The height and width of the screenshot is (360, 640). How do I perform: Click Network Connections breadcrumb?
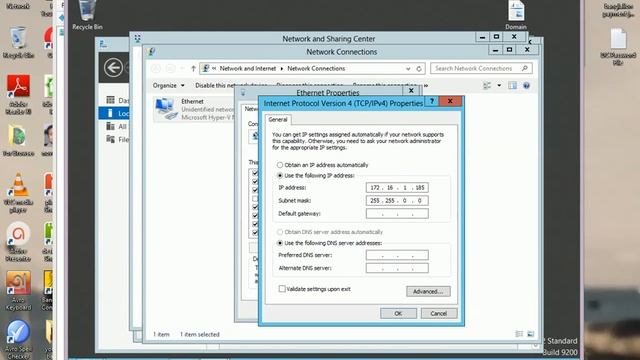tap(316, 69)
